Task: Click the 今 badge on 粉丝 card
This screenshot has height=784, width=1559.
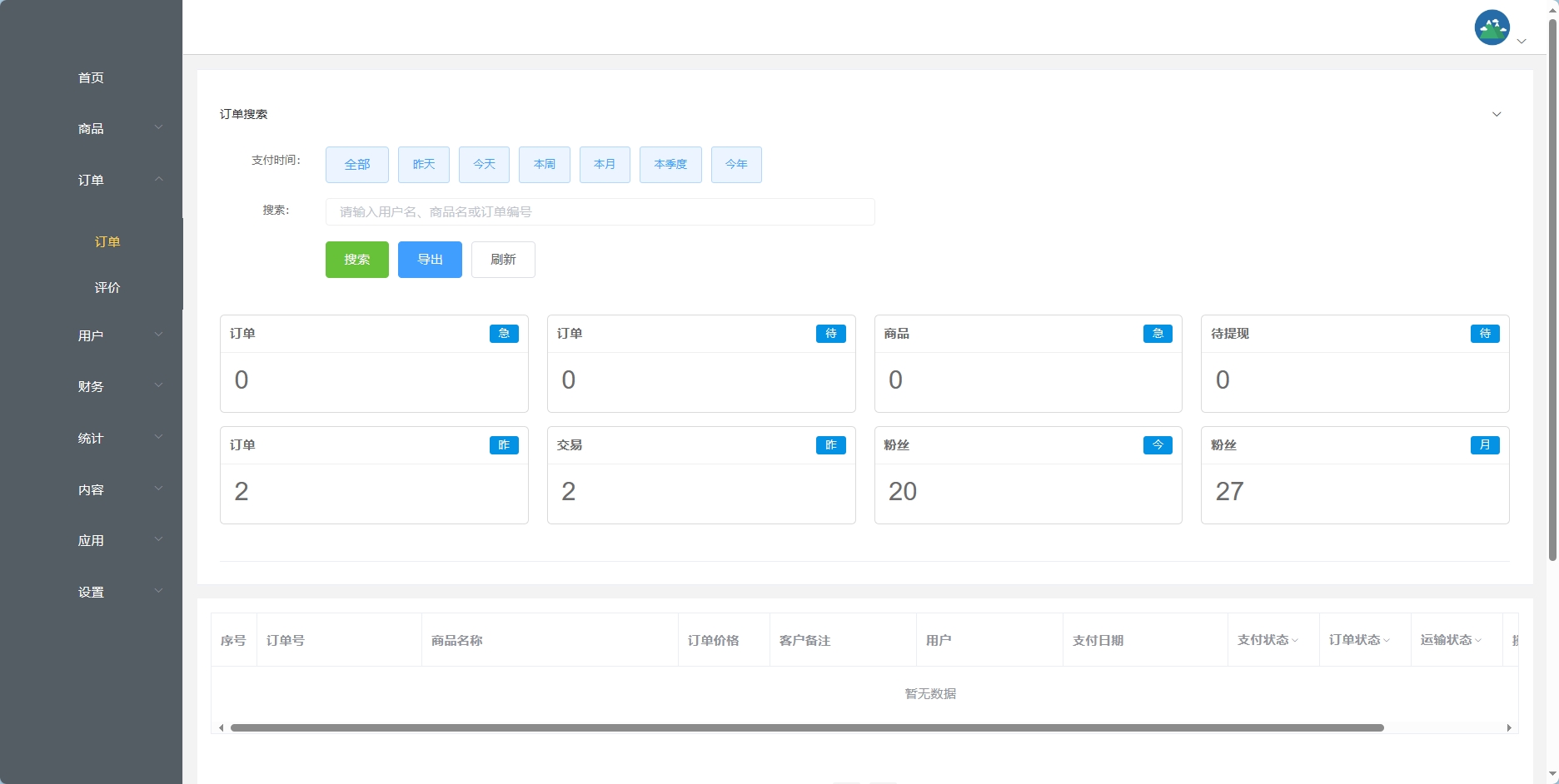Action: click(1158, 445)
